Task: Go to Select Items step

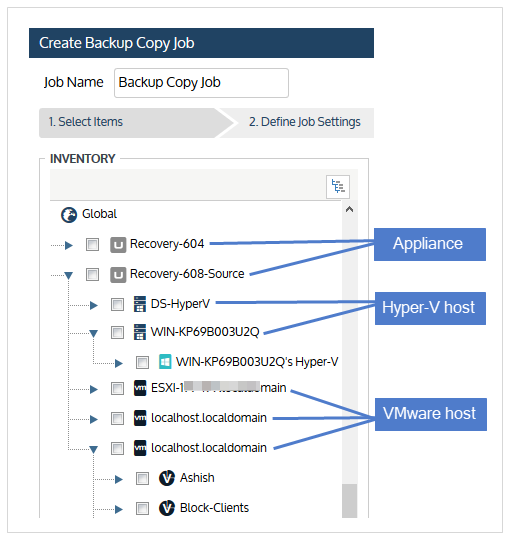Action: coord(85,122)
